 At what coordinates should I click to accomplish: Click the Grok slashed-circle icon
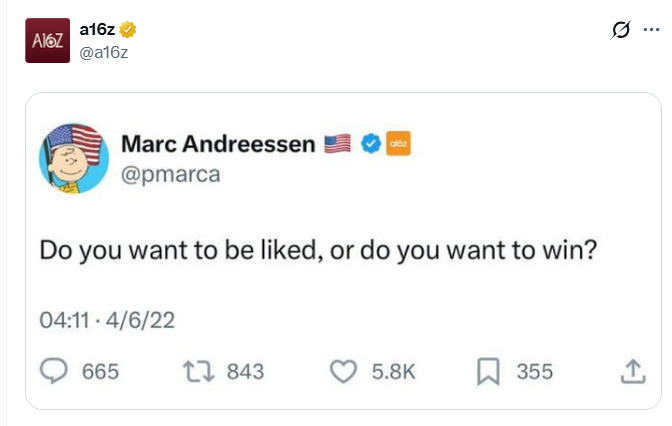(x=621, y=30)
